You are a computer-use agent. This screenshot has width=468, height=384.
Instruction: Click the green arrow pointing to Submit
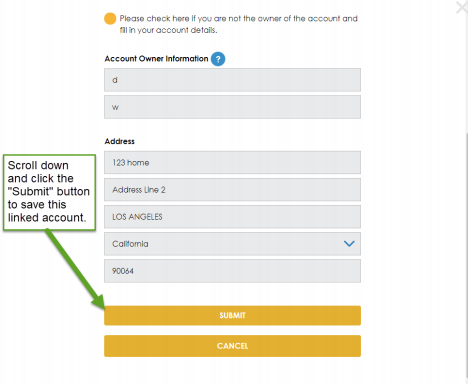tap(76, 268)
